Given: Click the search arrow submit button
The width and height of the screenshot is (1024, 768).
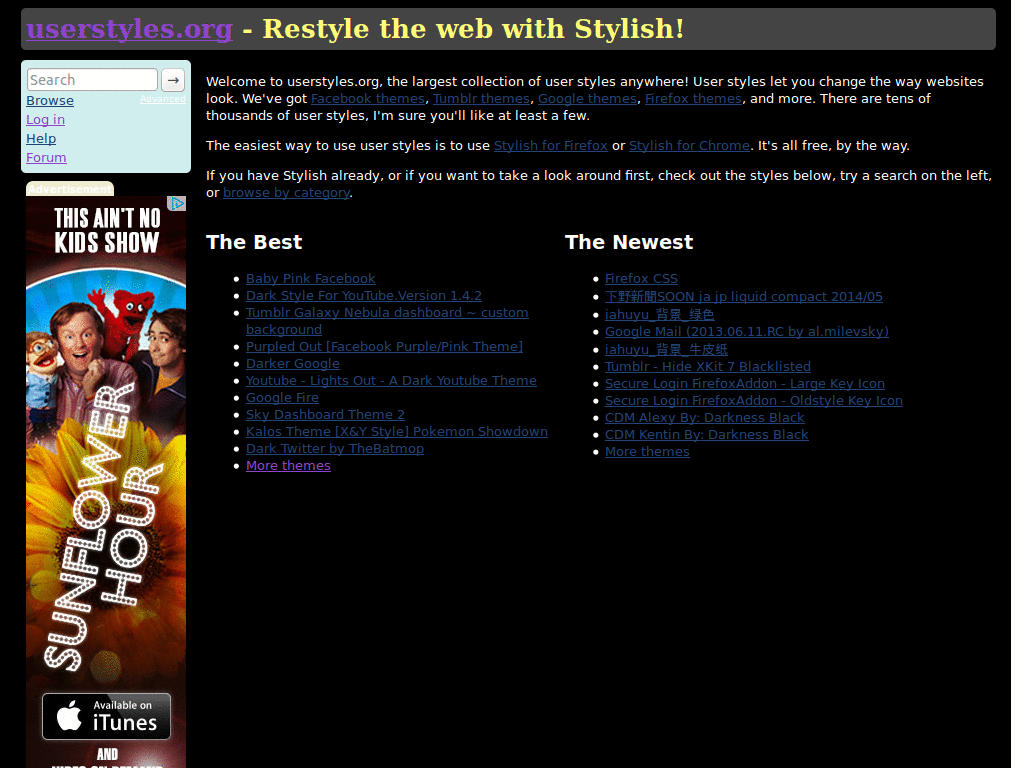Looking at the screenshot, I should point(173,80).
